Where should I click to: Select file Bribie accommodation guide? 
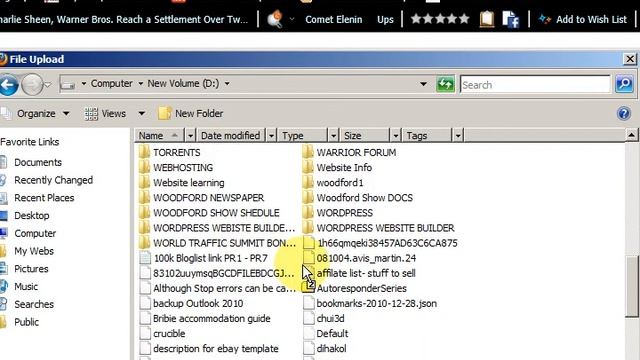(x=204, y=318)
